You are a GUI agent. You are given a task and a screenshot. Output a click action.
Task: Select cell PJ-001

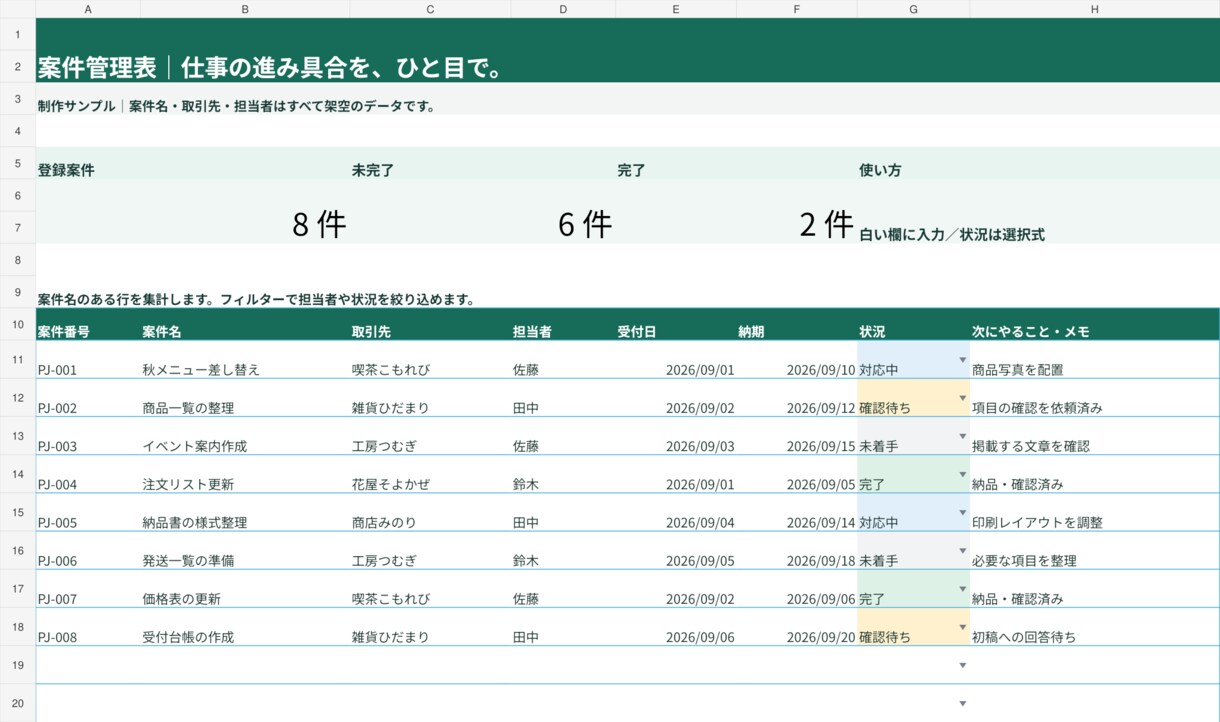[x=88, y=360]
